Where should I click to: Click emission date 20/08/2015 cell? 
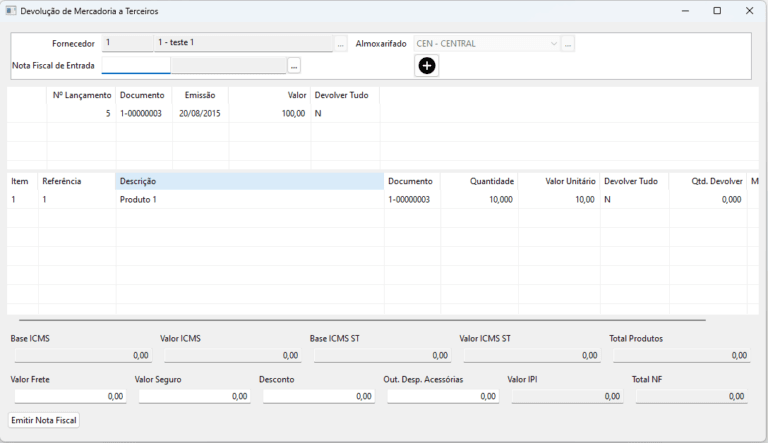(x=200, y=113)
